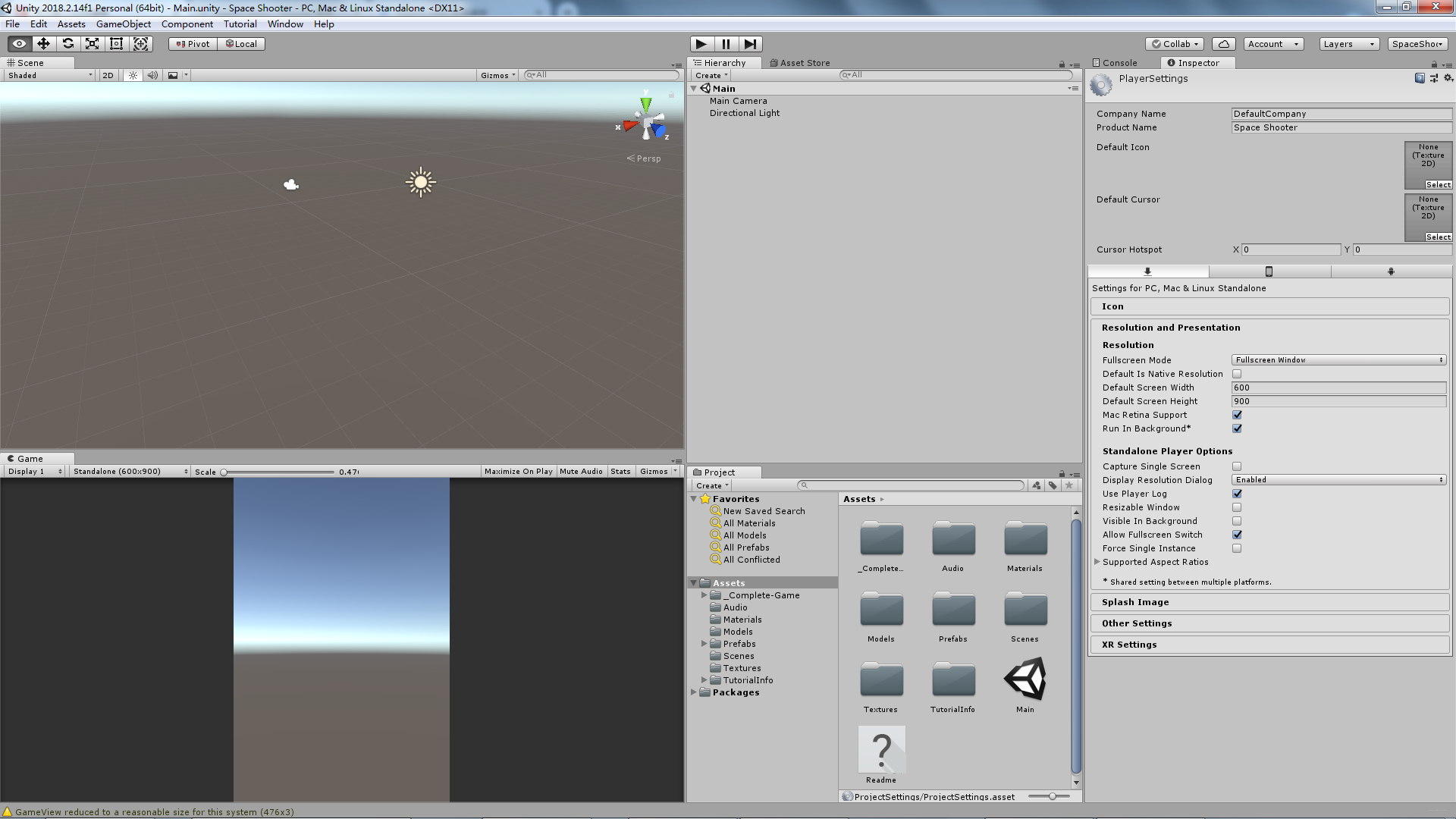Open the Account dropdown
1456x819 pixels.
pos(1273,44)
